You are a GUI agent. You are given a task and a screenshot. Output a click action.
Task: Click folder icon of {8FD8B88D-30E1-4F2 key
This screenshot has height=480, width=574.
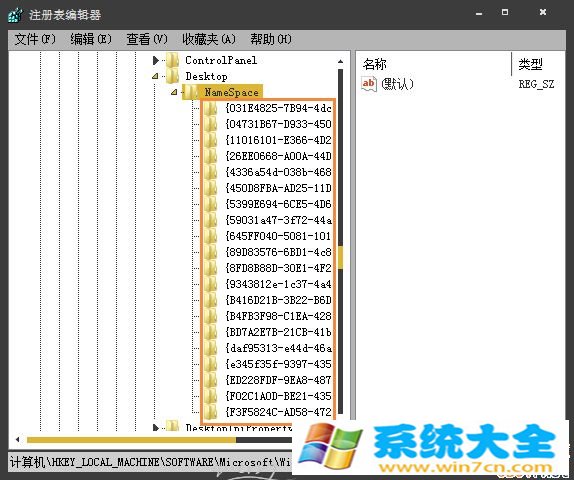[210, 268]
